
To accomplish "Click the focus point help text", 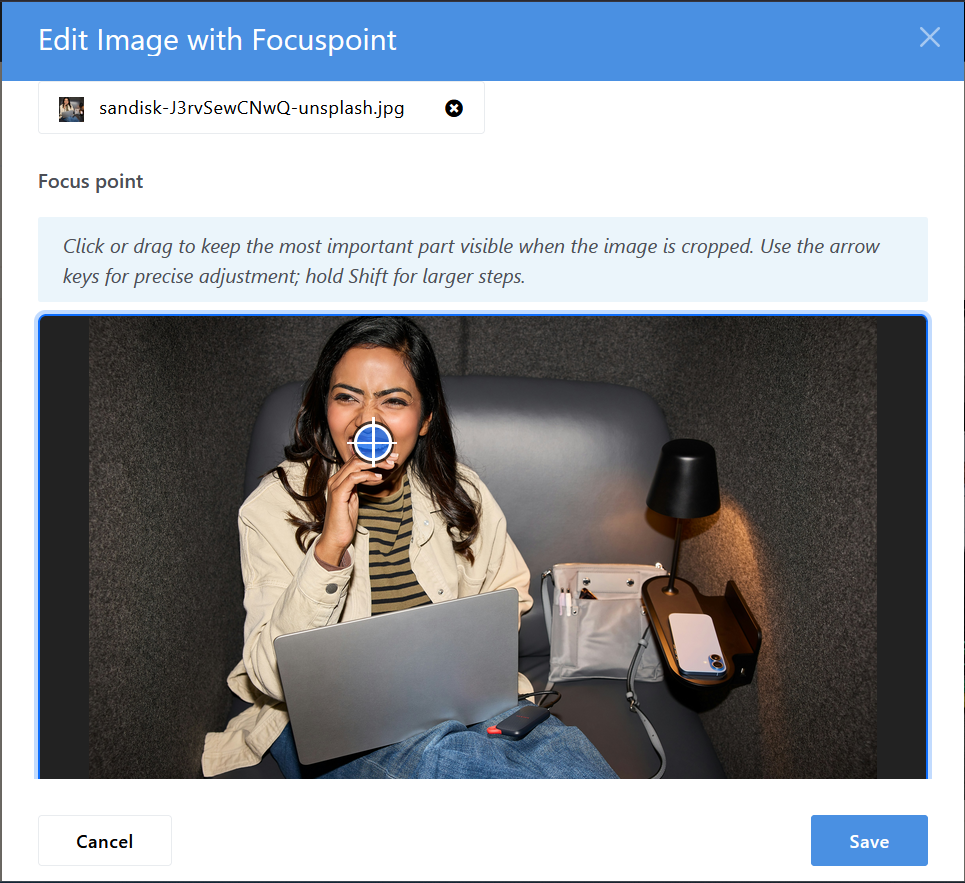I will [471, 261].
